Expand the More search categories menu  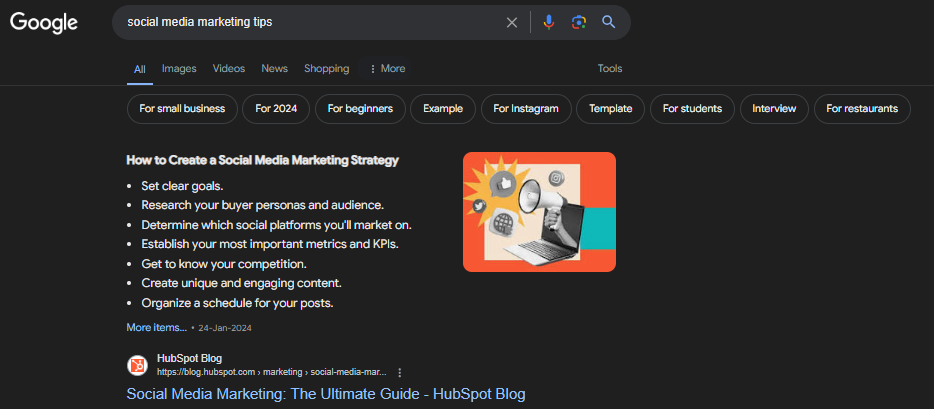(386, 68)
